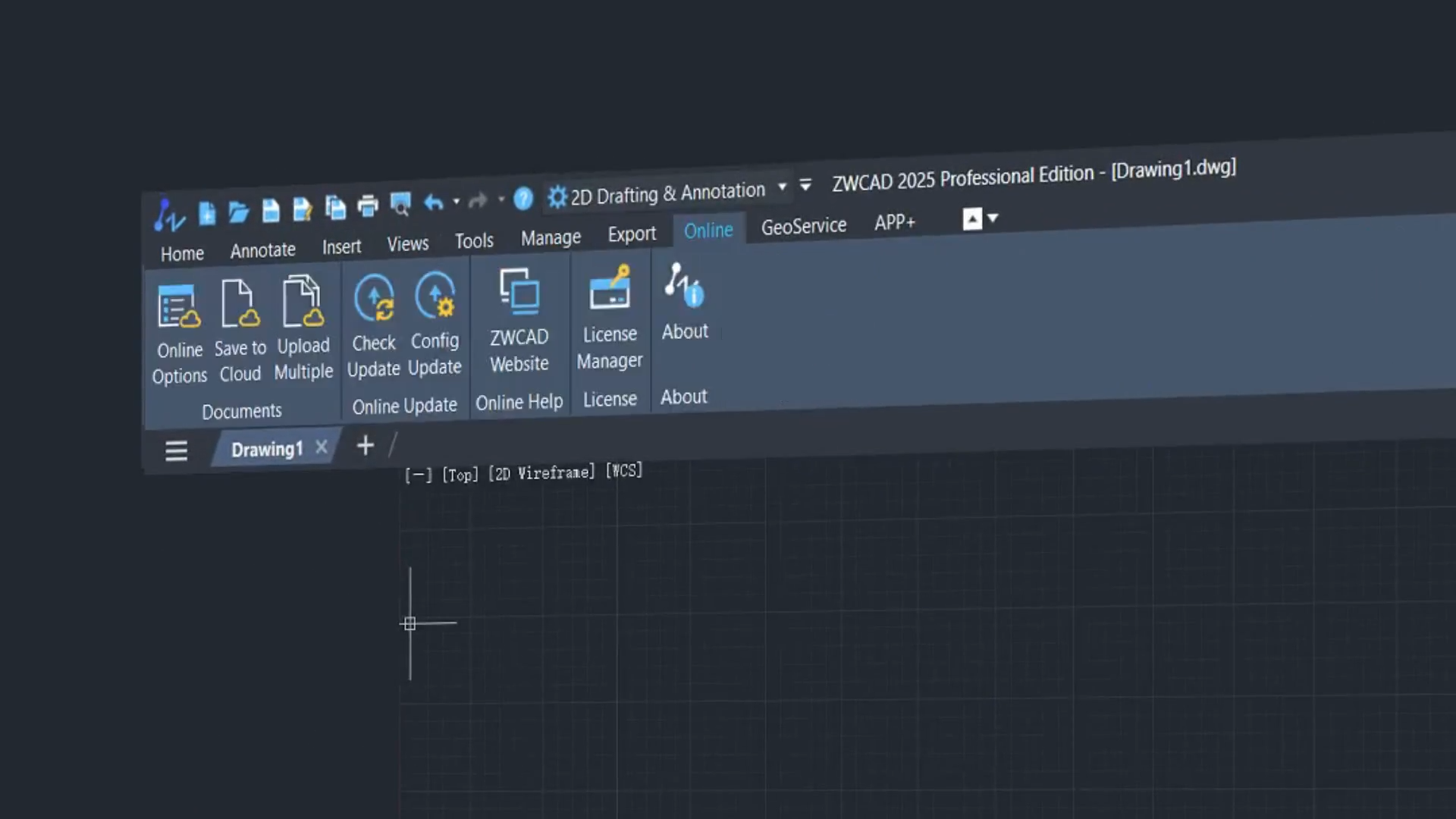Click the Print Preview icon
1456x819 pixels.
[x=400, y=203]
